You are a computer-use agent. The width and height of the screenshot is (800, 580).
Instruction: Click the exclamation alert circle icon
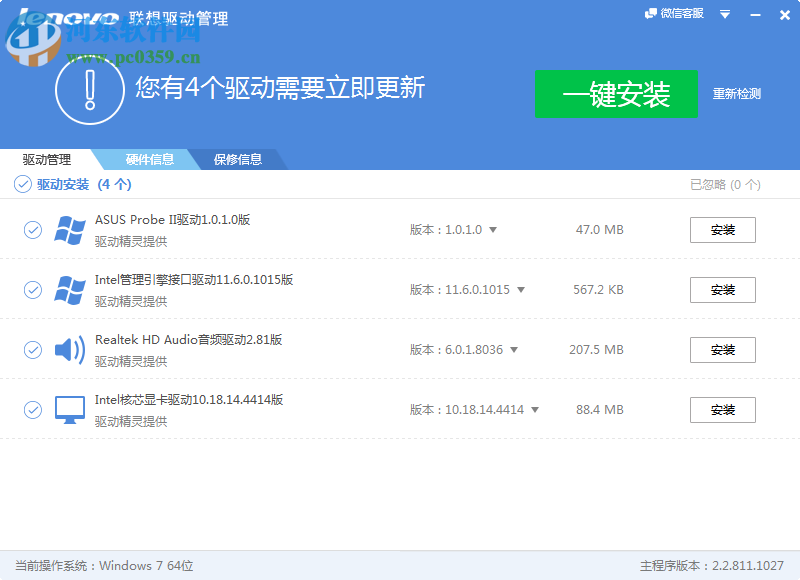point(90,92)
